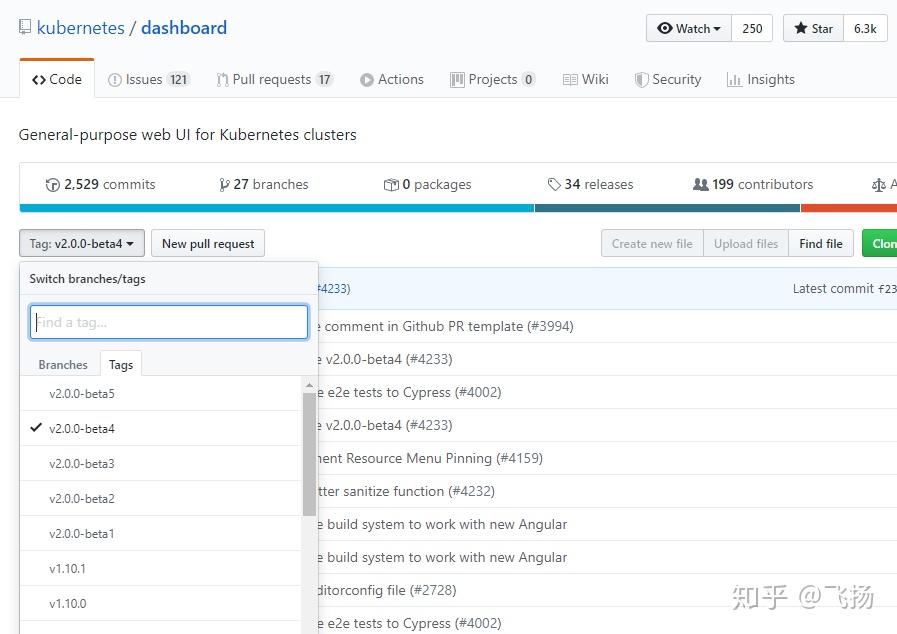Viewport: 897px width, 634px height.
Task: Click the packages box icon
Action: [391, 185]
